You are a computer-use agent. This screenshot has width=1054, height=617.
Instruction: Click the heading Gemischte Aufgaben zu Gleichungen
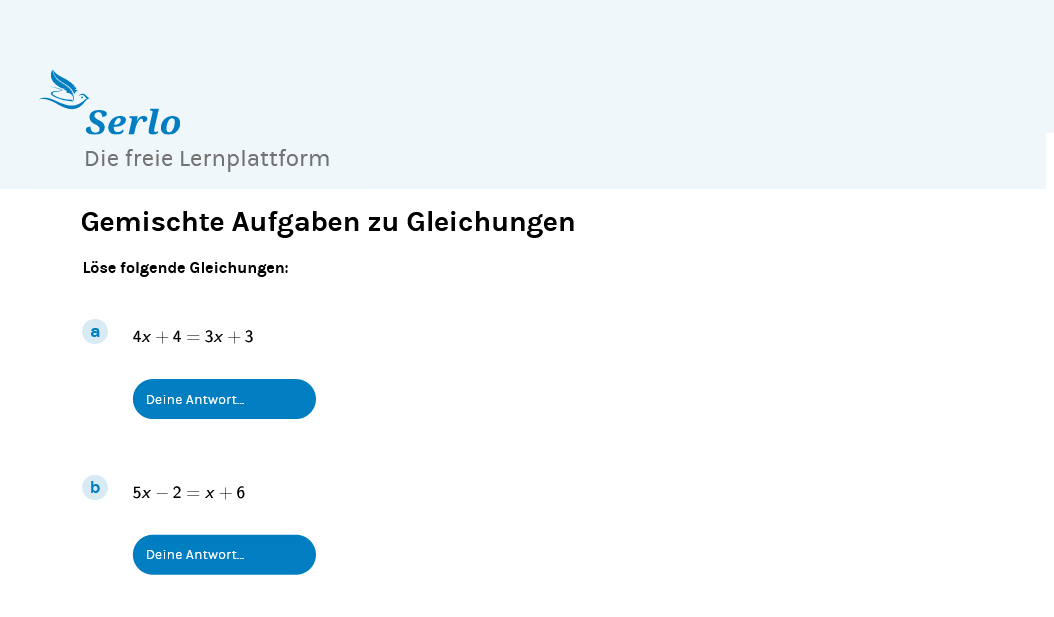coord(328,222)
